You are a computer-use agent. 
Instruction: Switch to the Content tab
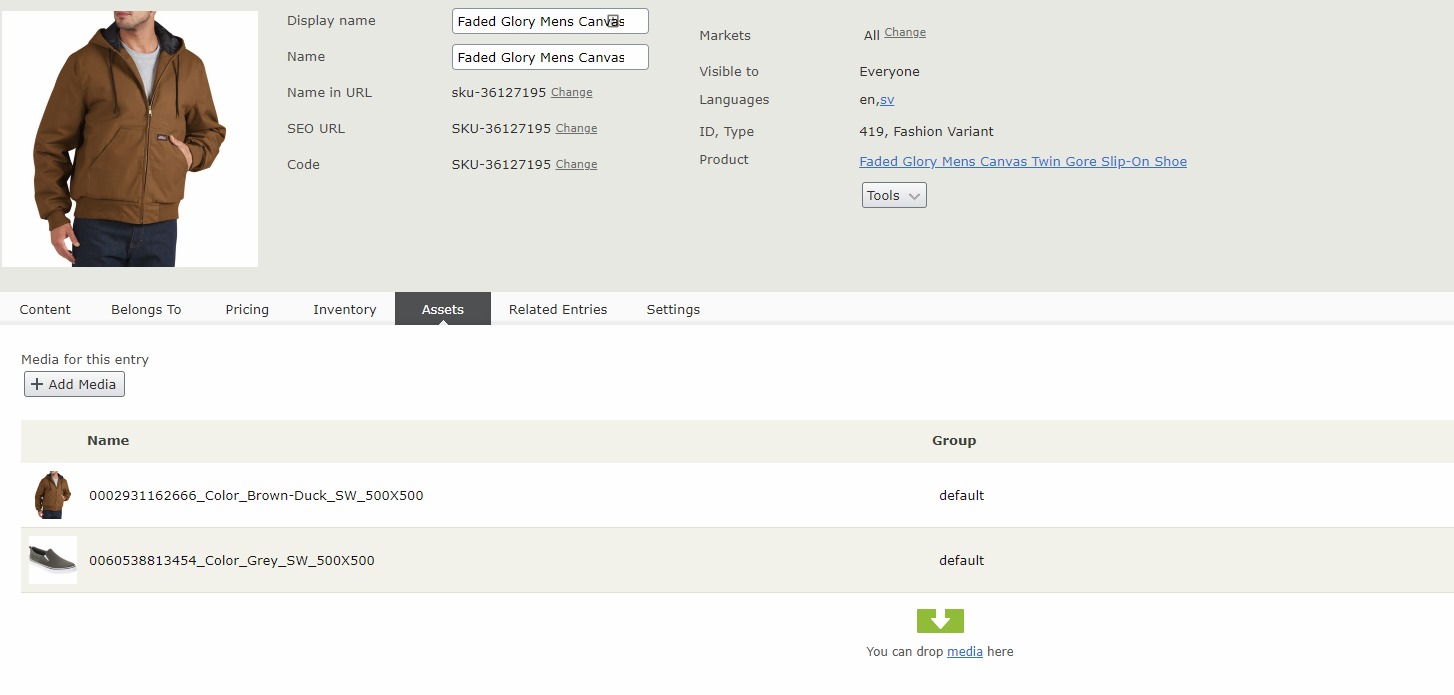pyautogui.click(x=45, y=309)
